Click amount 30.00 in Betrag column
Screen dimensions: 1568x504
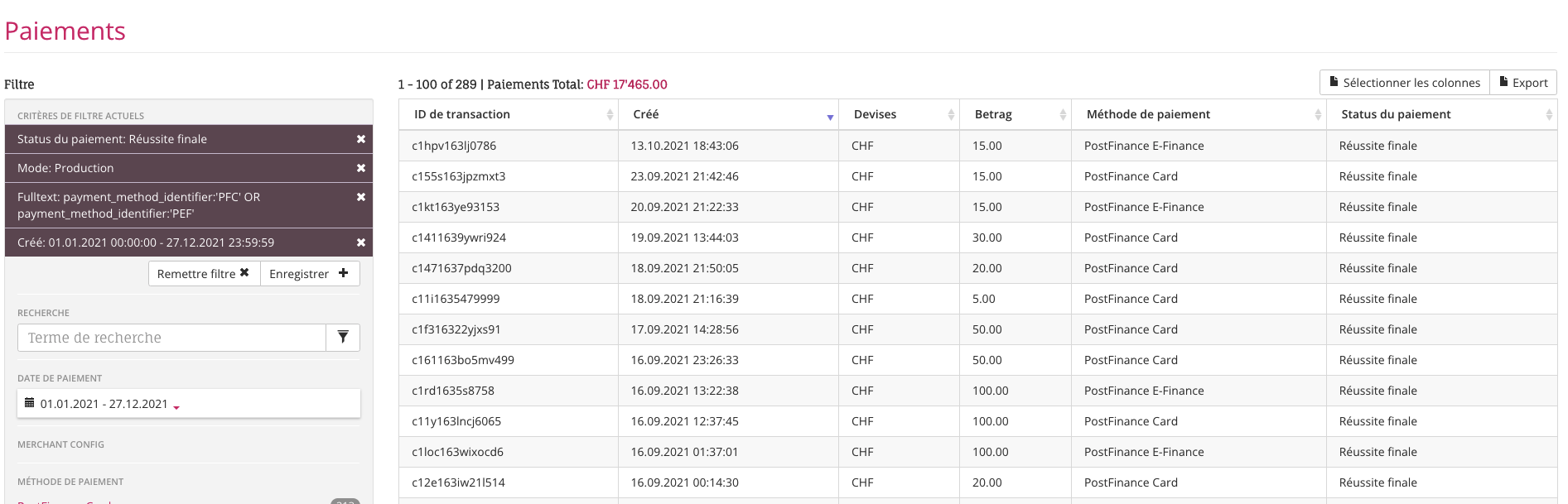point(987,238)
